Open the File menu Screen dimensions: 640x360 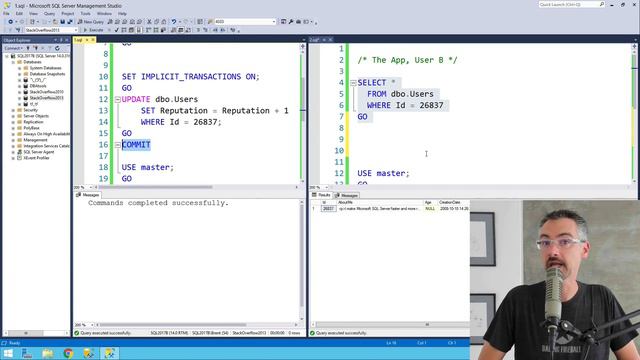coord(6,13)
